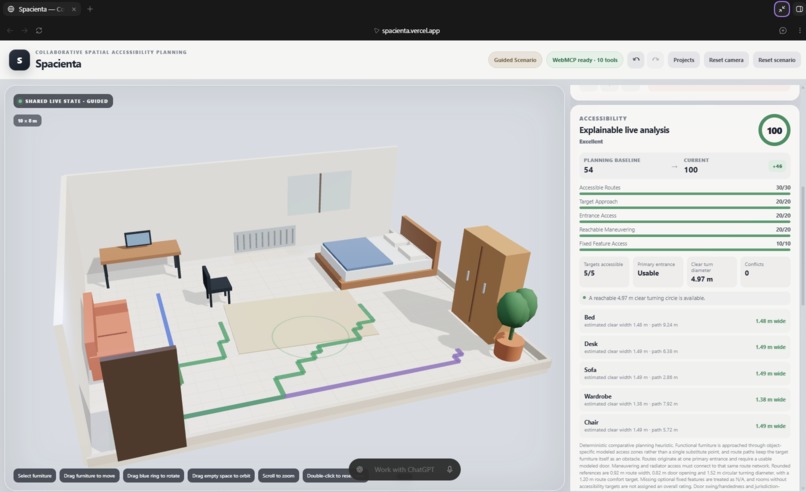Click Reset scenario
806x492 pixels.
pyautogui.click(x=777, y=60)
